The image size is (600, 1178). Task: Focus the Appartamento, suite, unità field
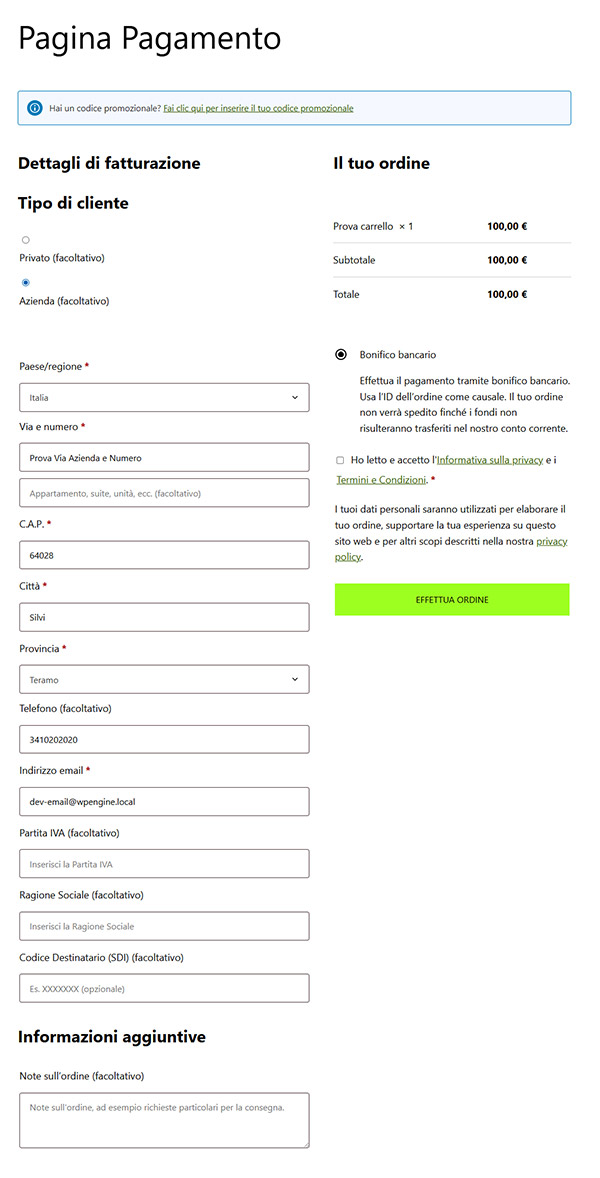164,493
